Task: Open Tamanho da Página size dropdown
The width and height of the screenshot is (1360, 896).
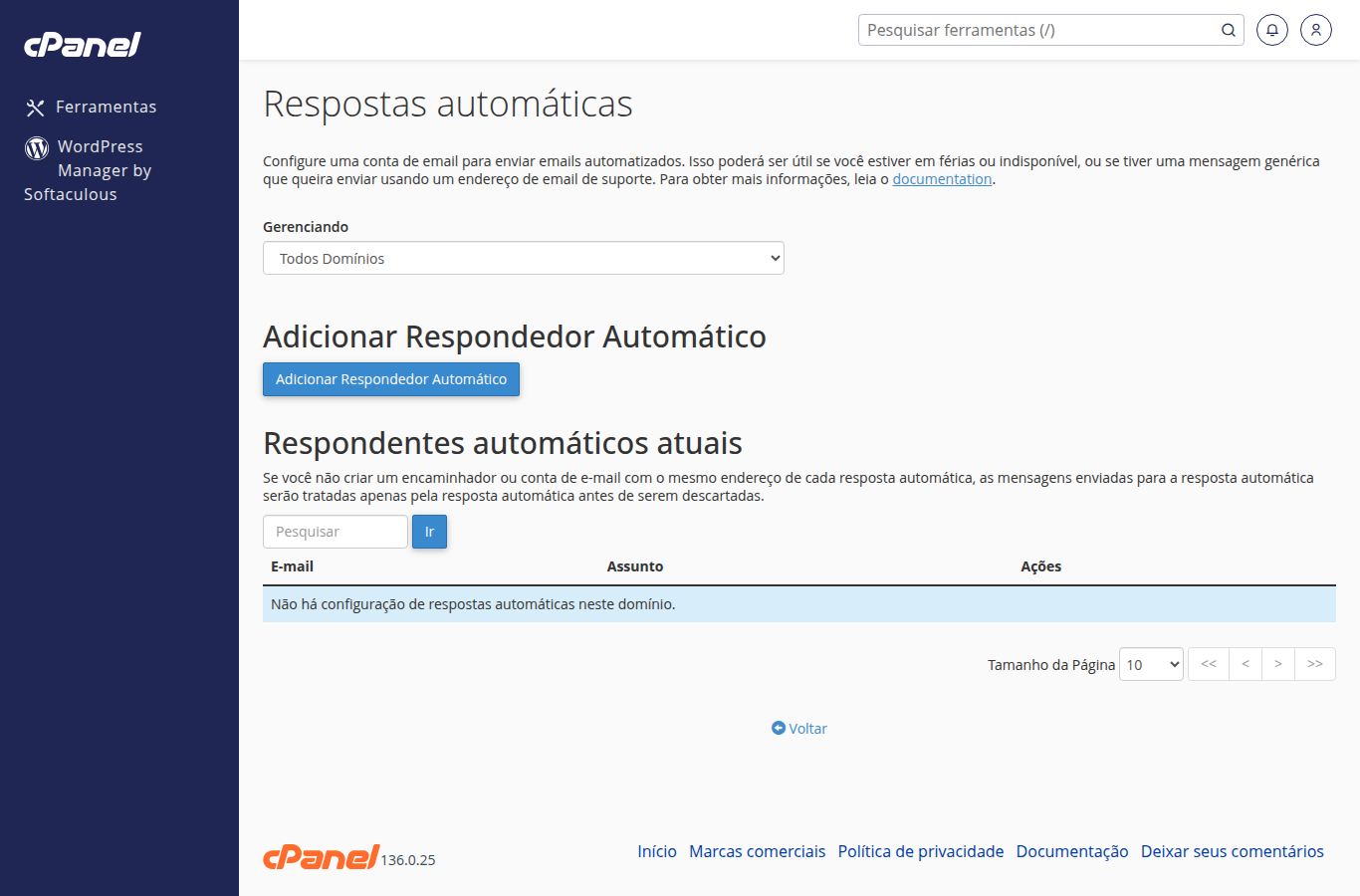Action: coord(1151,664)
